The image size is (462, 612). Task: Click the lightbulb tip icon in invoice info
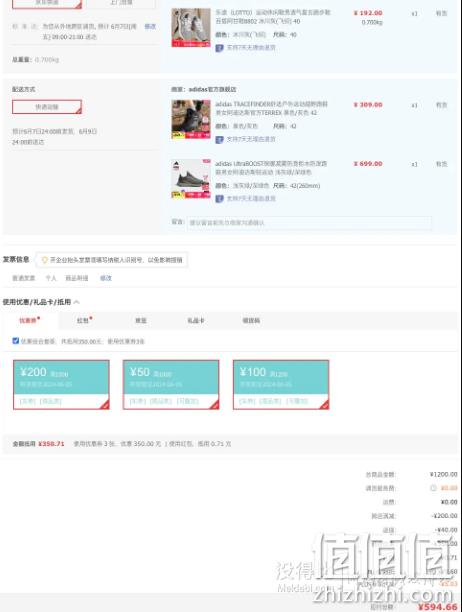[x=44, y=260]
